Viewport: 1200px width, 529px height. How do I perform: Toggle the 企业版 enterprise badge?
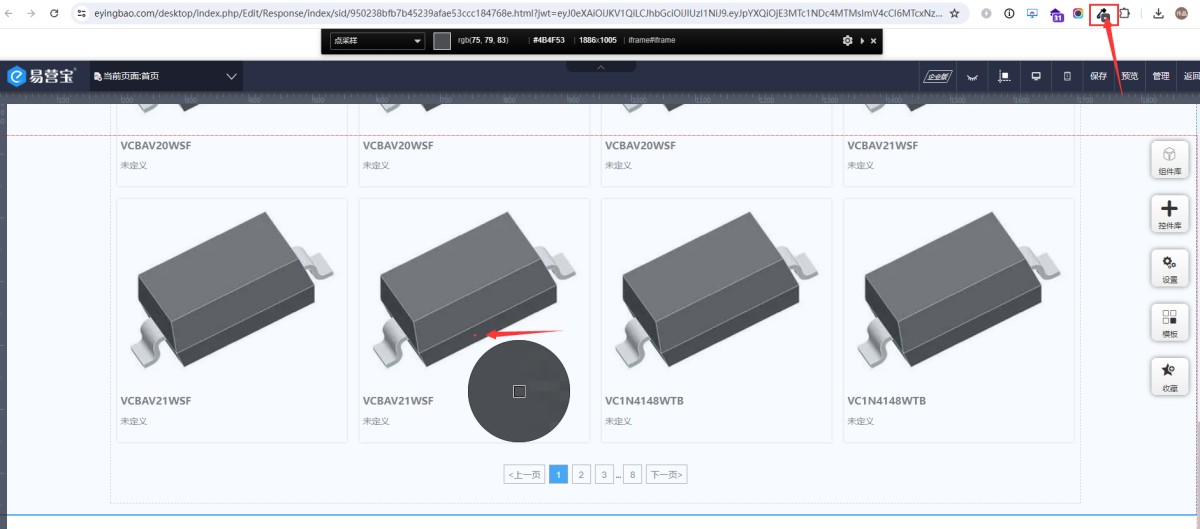tap(937, 76)
